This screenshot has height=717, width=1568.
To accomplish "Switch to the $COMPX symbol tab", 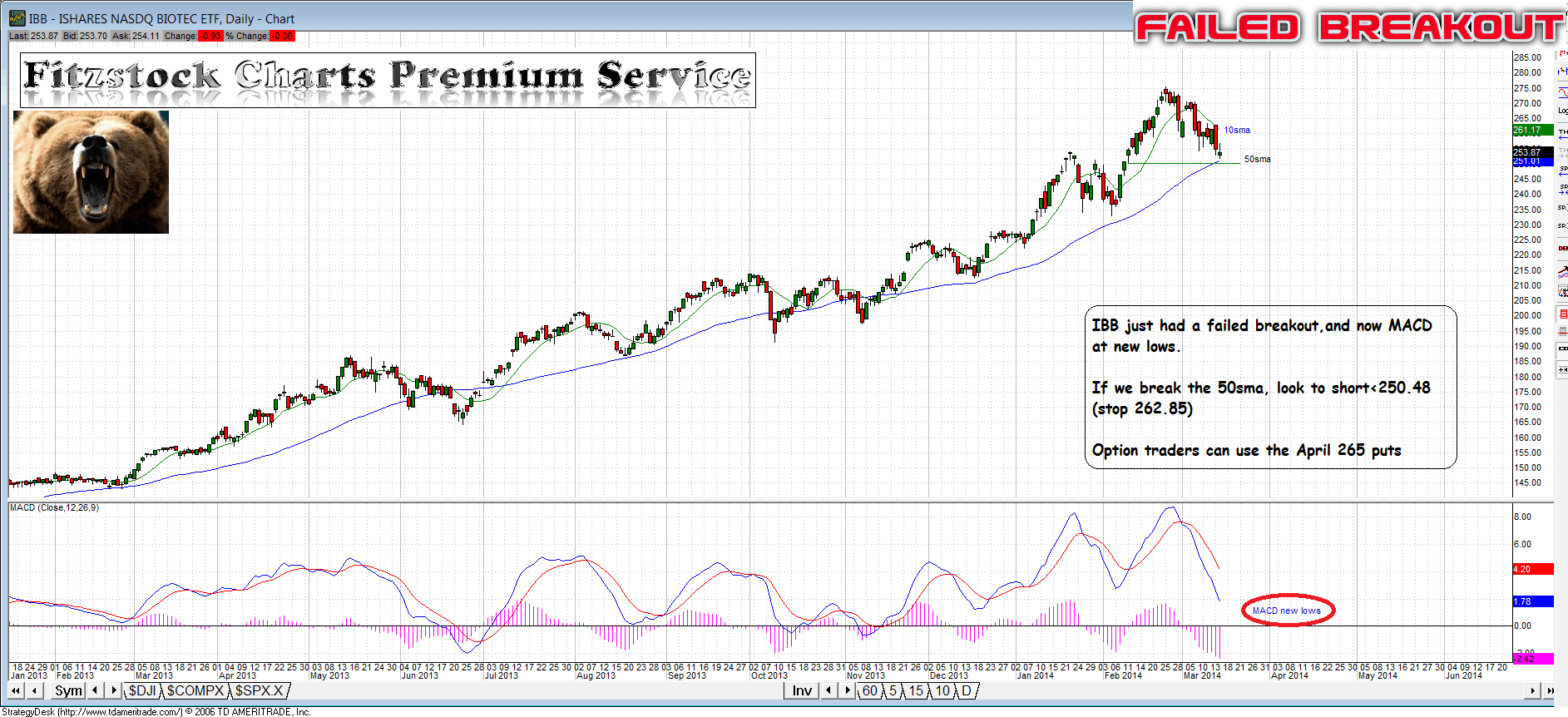I will [195, 690].
